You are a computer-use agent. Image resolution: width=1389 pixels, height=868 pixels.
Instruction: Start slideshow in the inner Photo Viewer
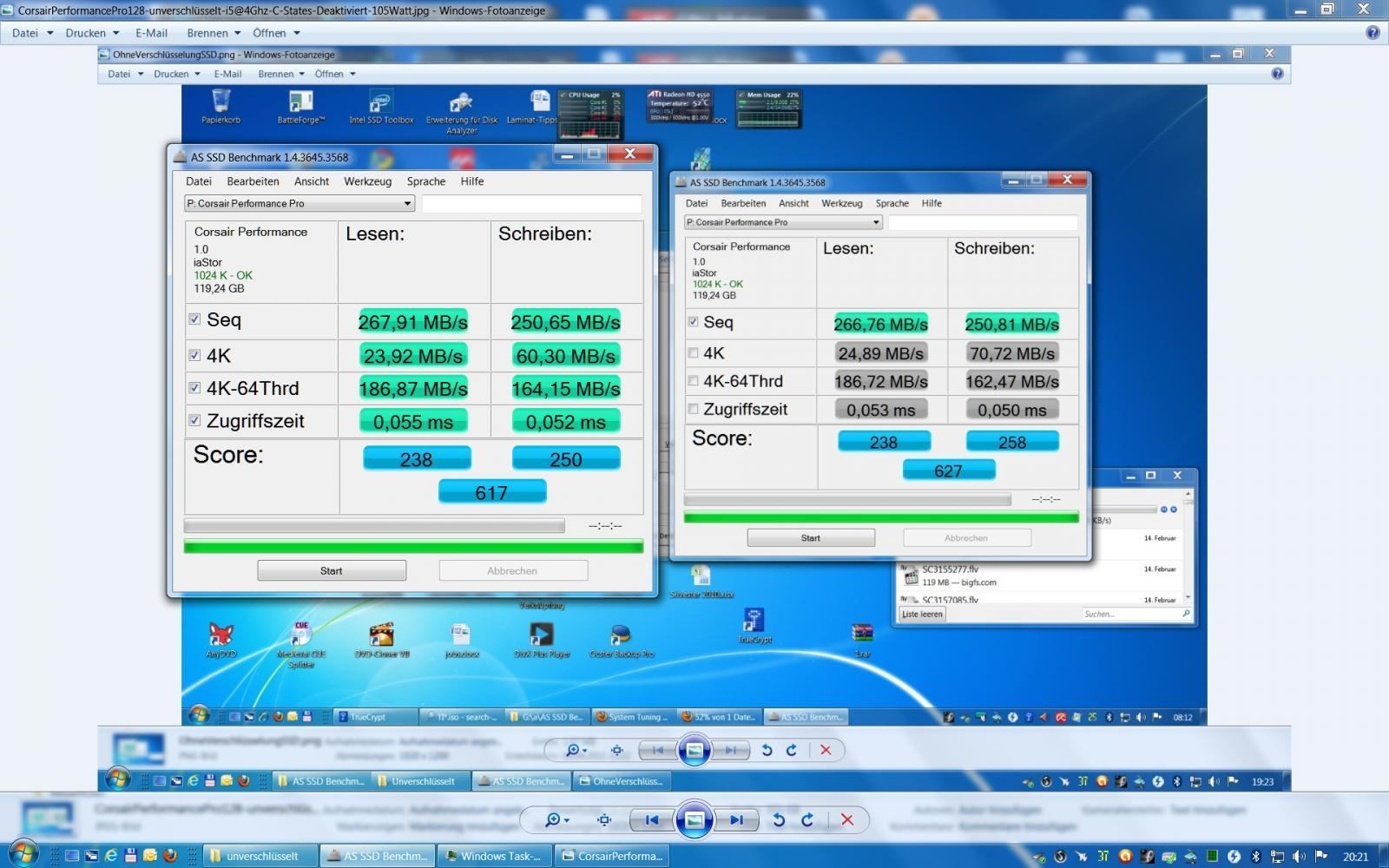coord(694,750)
